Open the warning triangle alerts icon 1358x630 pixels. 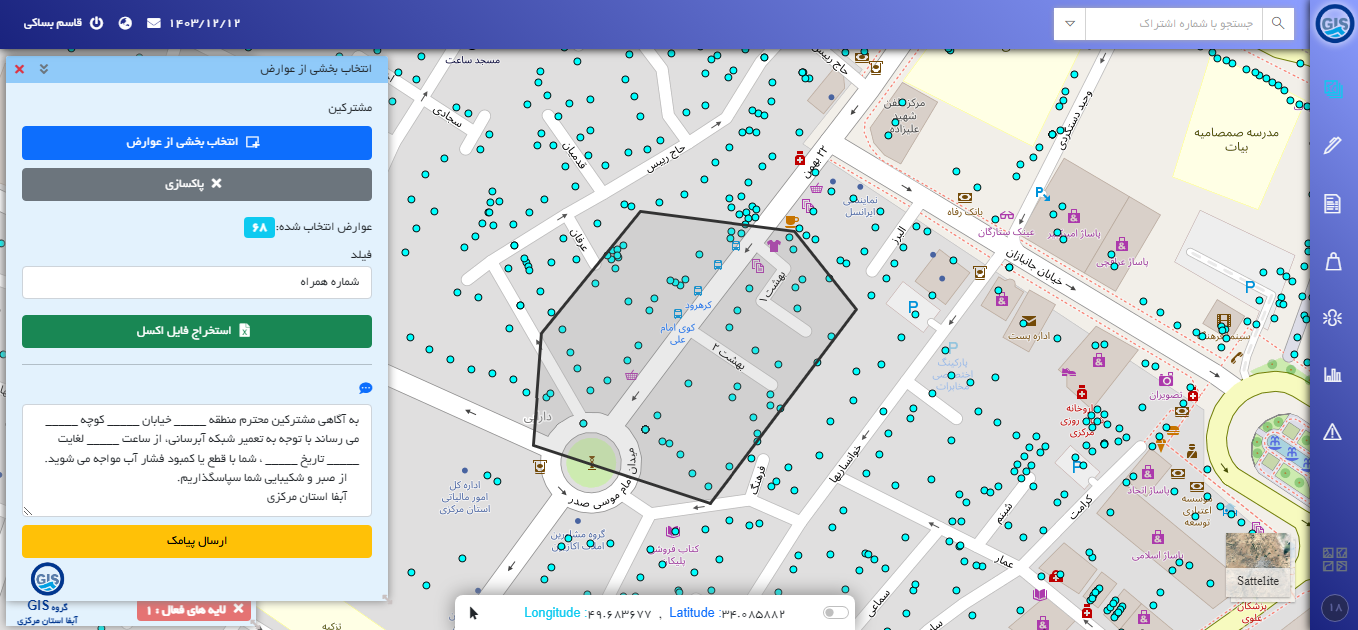pyautogui.click(x=1332, y=432)
